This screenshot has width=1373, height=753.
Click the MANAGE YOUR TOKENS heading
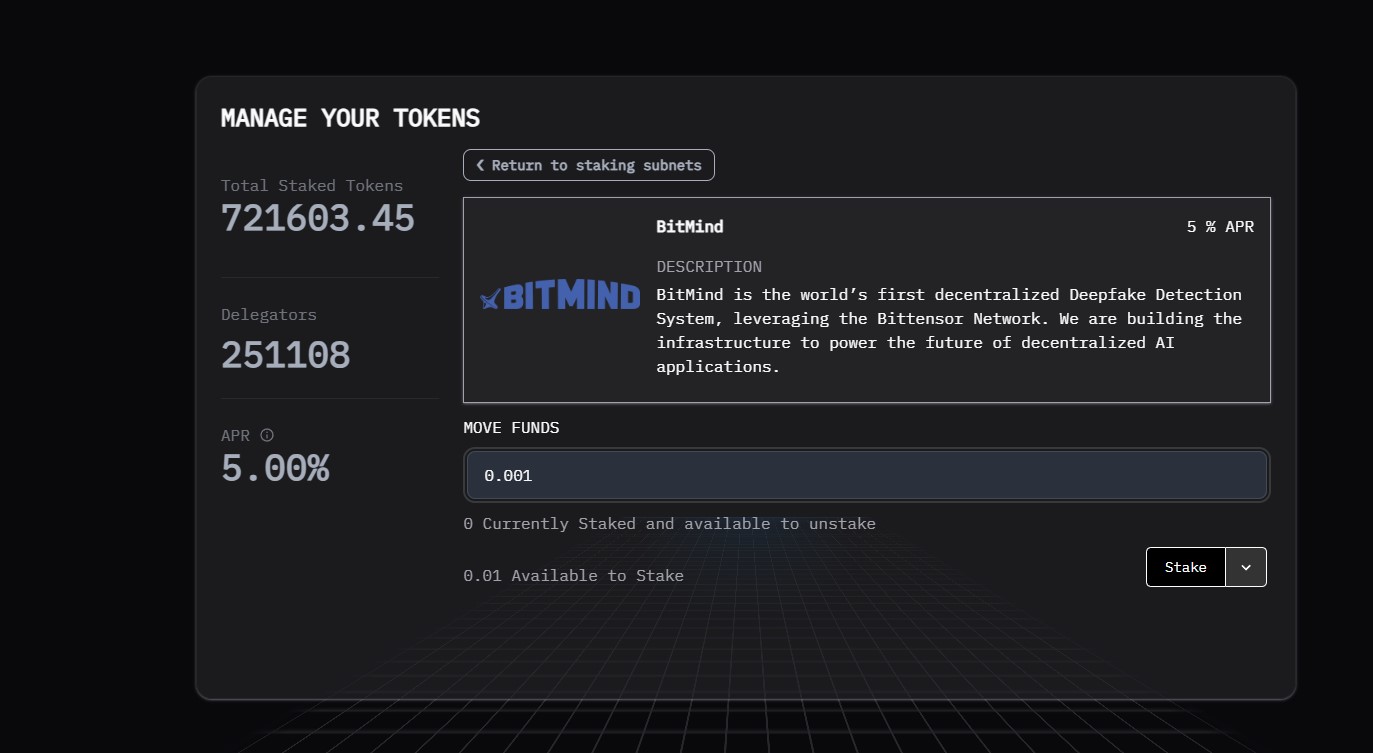[350, 118]
